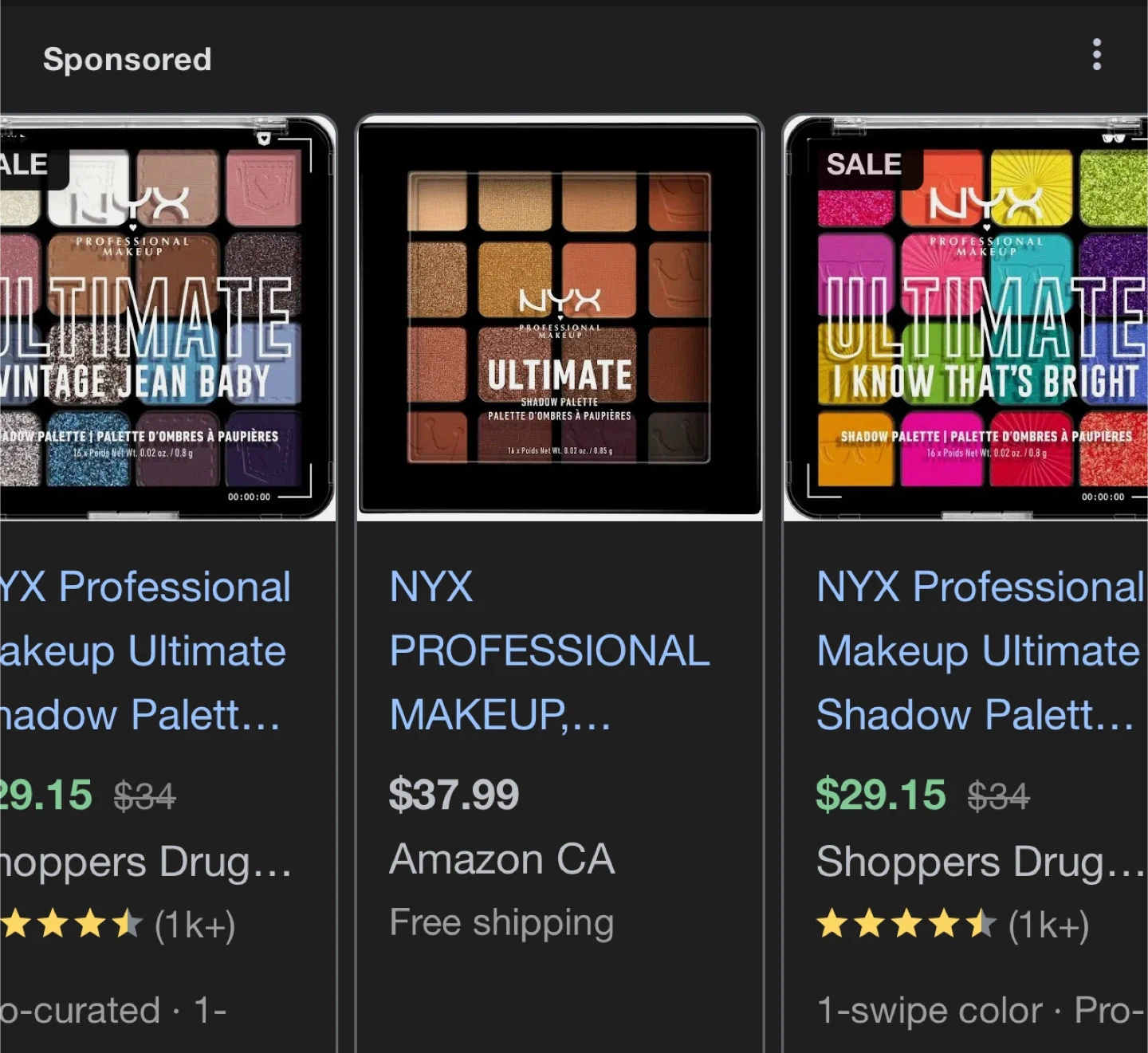
Task: Click the crossed-out $34 price on the right listing
Action: 998,796
